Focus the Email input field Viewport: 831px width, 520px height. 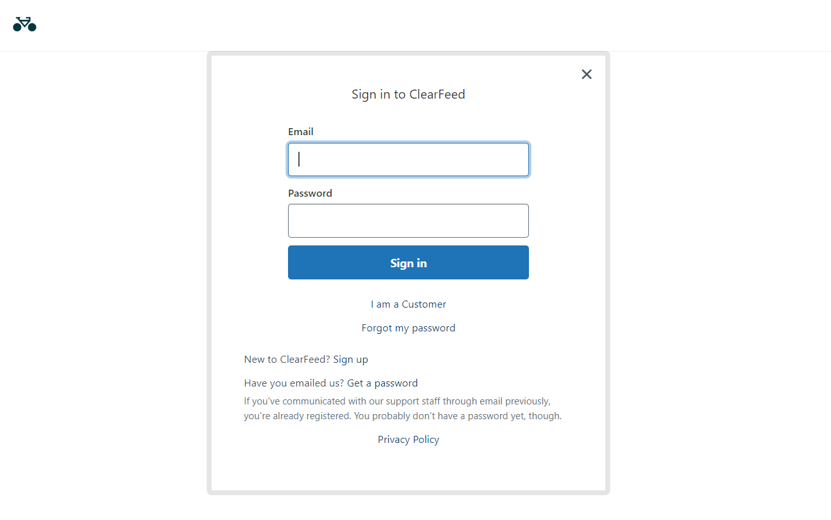tap(408, 160)
